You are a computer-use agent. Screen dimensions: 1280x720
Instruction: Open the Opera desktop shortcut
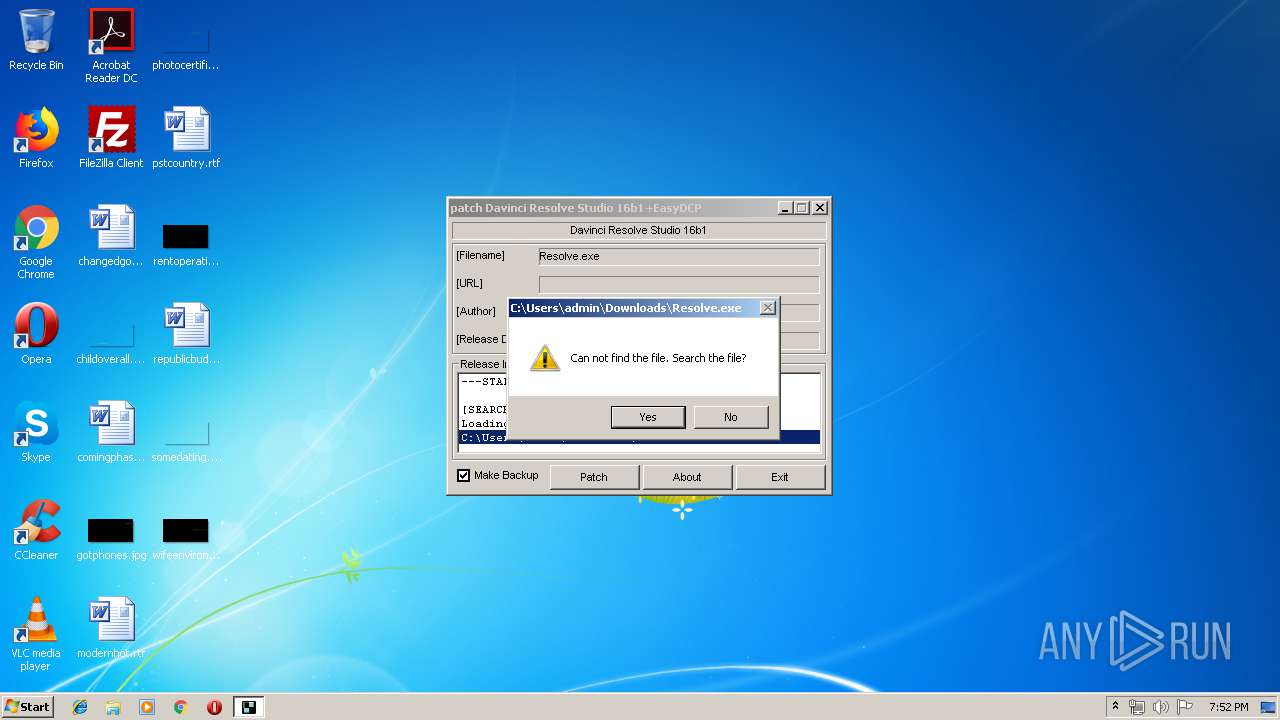[x=36, y=334]
